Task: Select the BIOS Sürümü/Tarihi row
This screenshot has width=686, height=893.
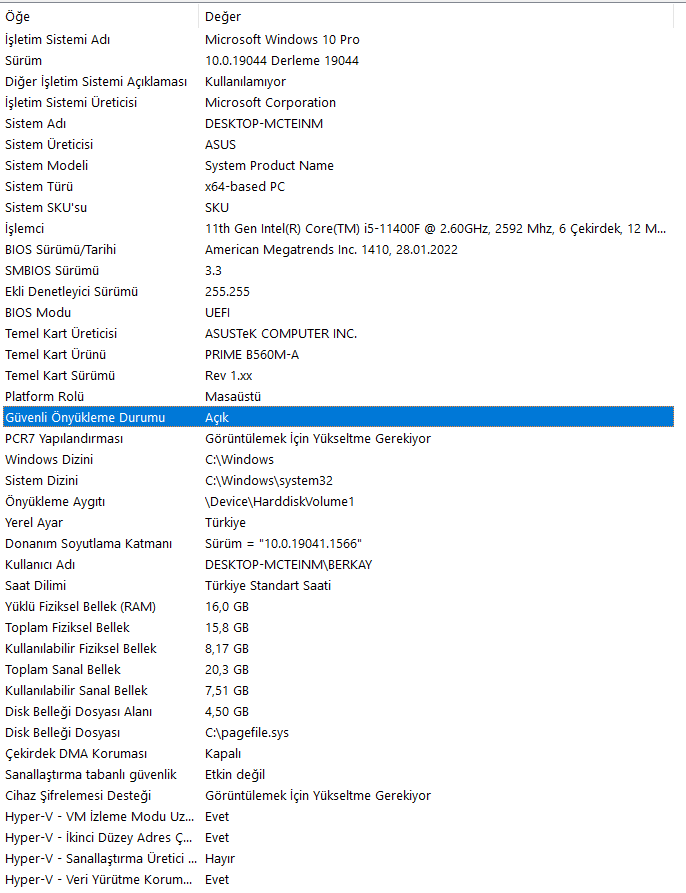Action: pos(338,249)
